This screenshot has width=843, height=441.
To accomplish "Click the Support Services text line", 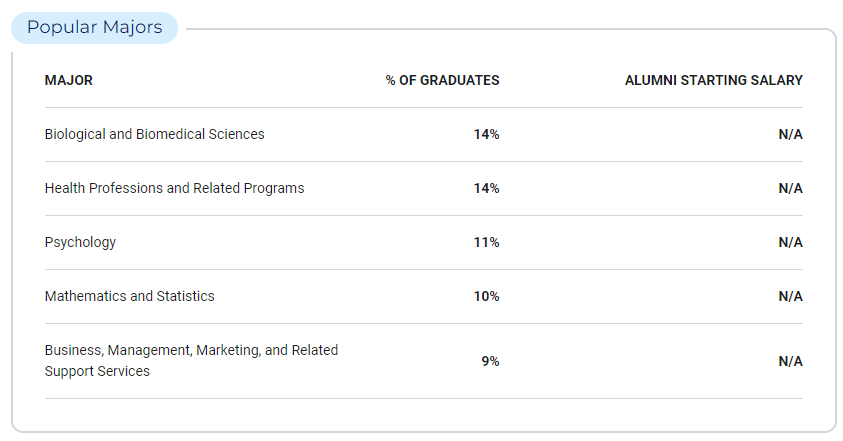I will point(97,371).
